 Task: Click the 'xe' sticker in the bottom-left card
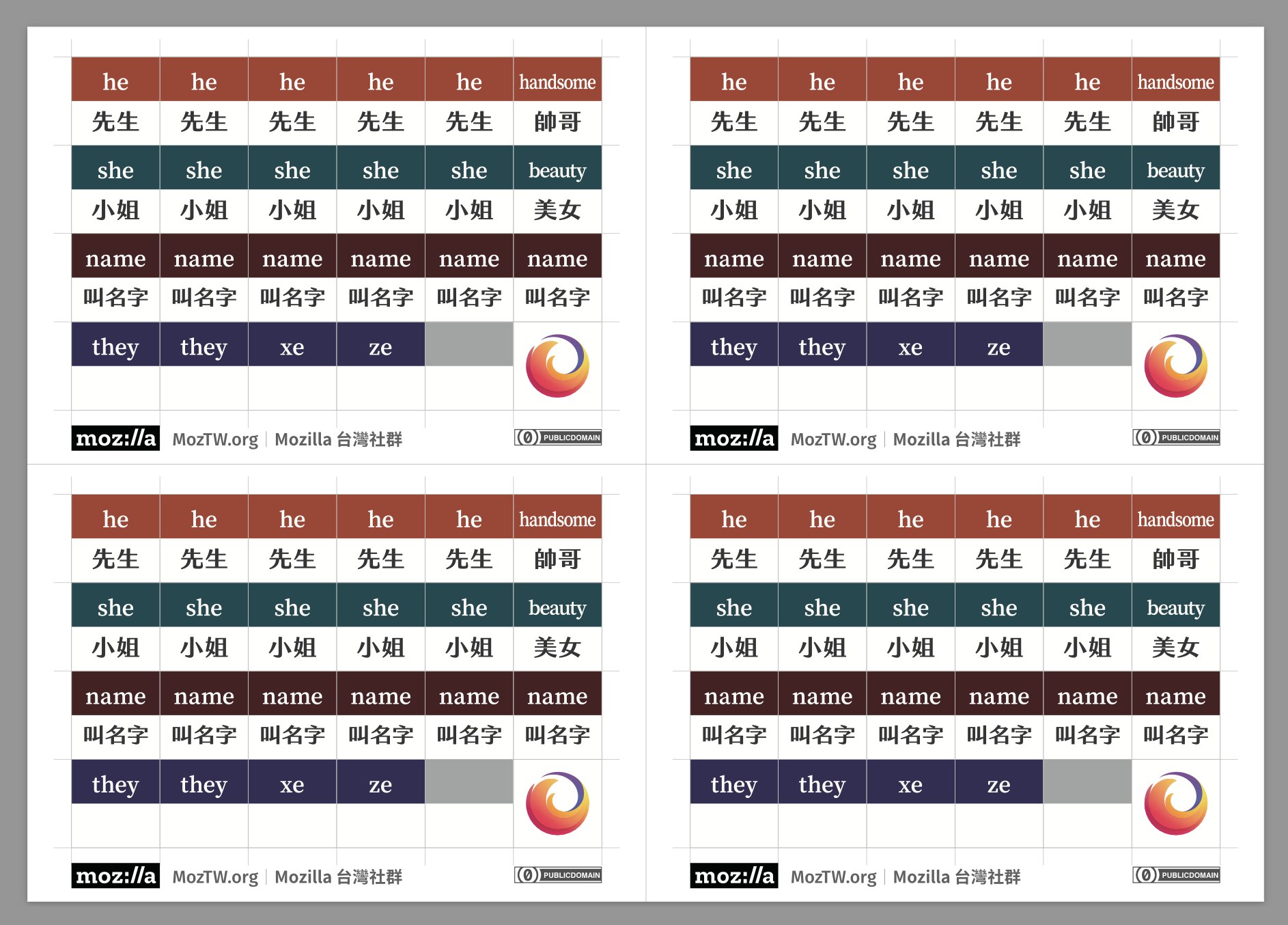click(x=292, y=784)
